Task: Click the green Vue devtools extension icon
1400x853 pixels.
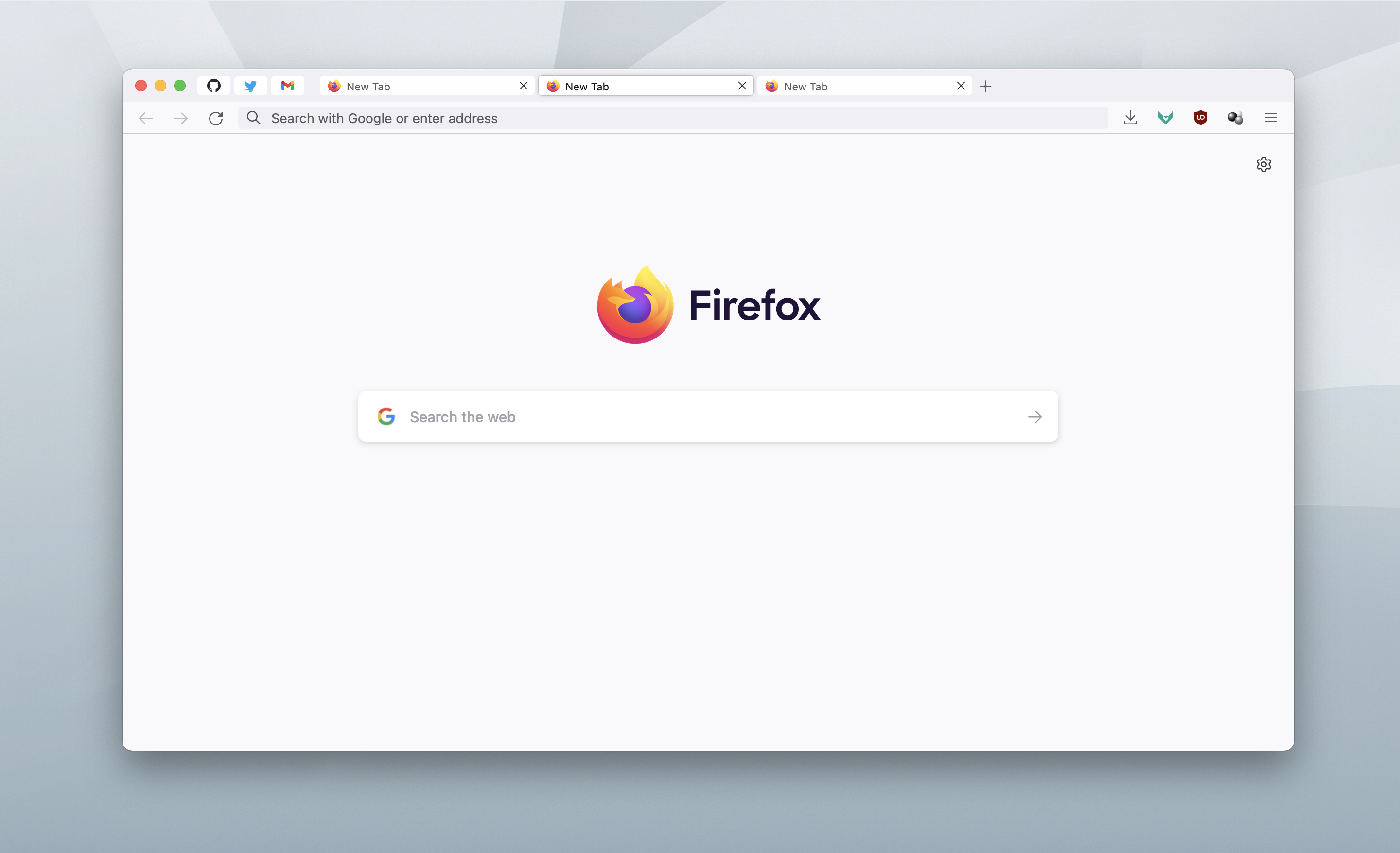Action: [x=1165, y=118]
